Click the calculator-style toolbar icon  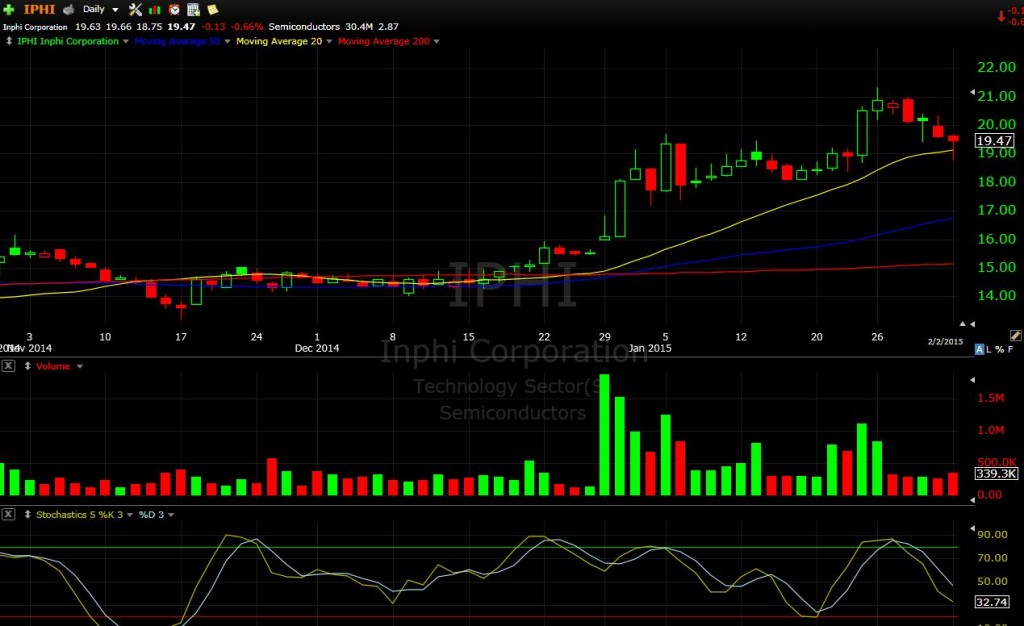pos(193,9)
